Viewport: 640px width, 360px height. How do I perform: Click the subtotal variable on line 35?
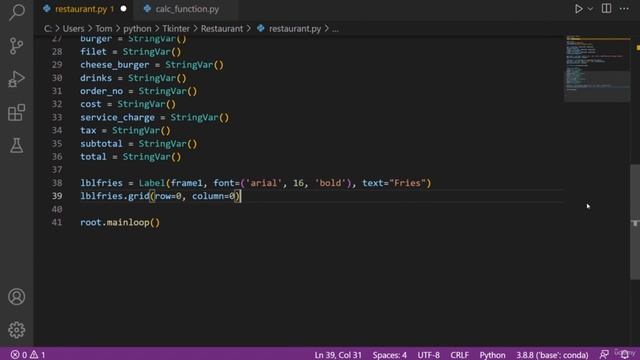(x=101, y=144)
